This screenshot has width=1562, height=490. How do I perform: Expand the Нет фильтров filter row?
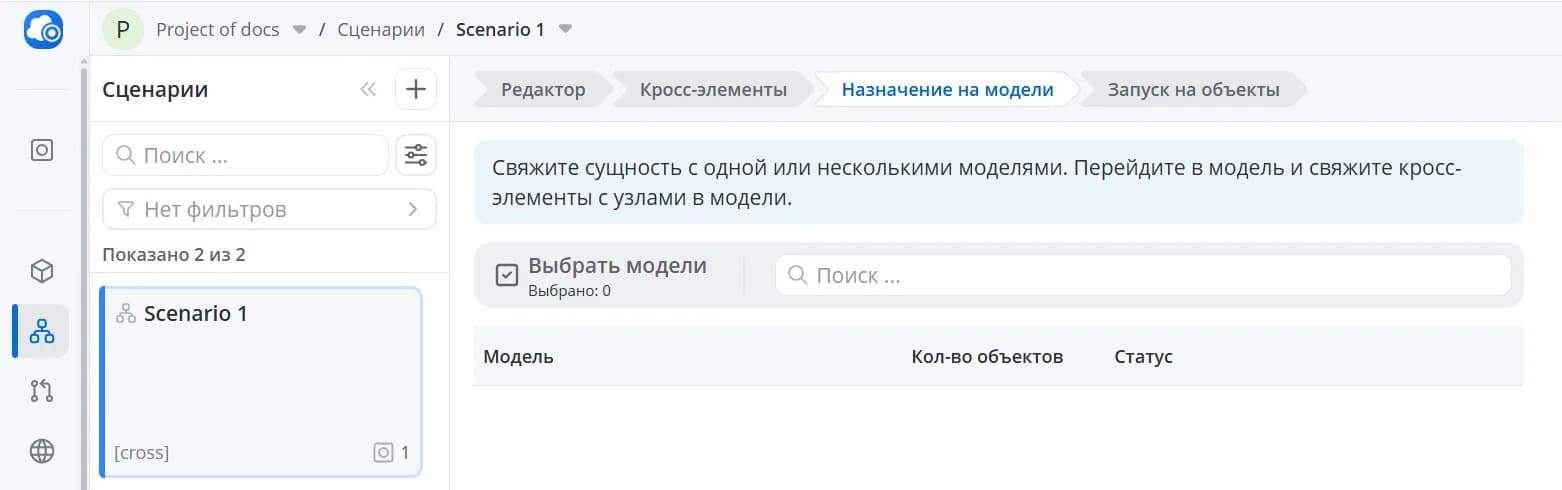tap(269, 210)
